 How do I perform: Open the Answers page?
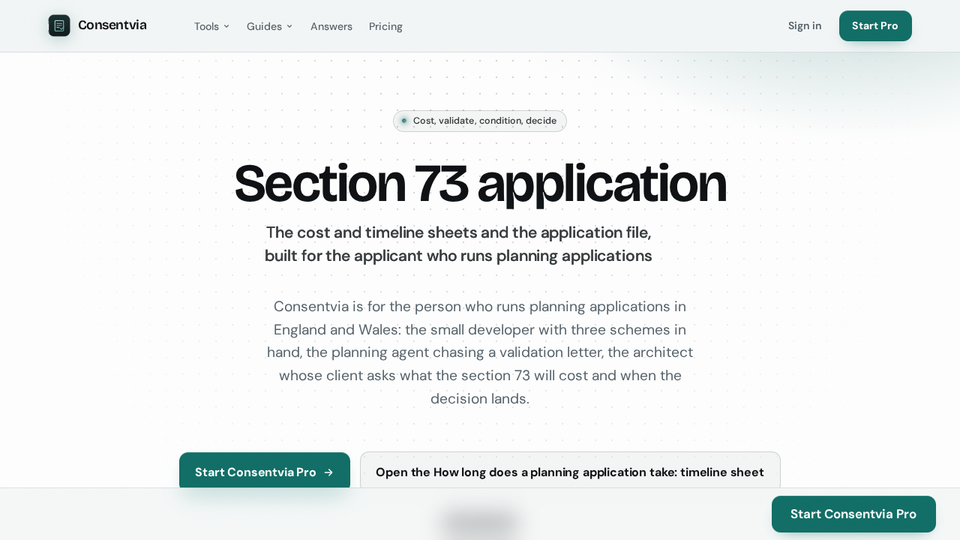tap(331, 26)
